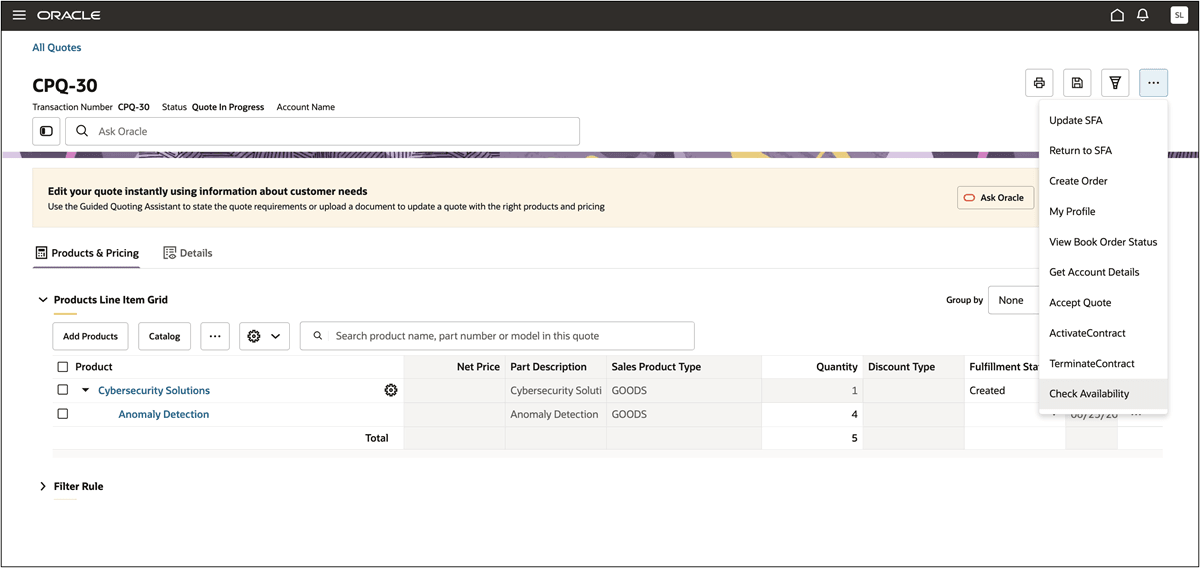
Task: Choose Update SFA from the menu
Action: 1103,120
